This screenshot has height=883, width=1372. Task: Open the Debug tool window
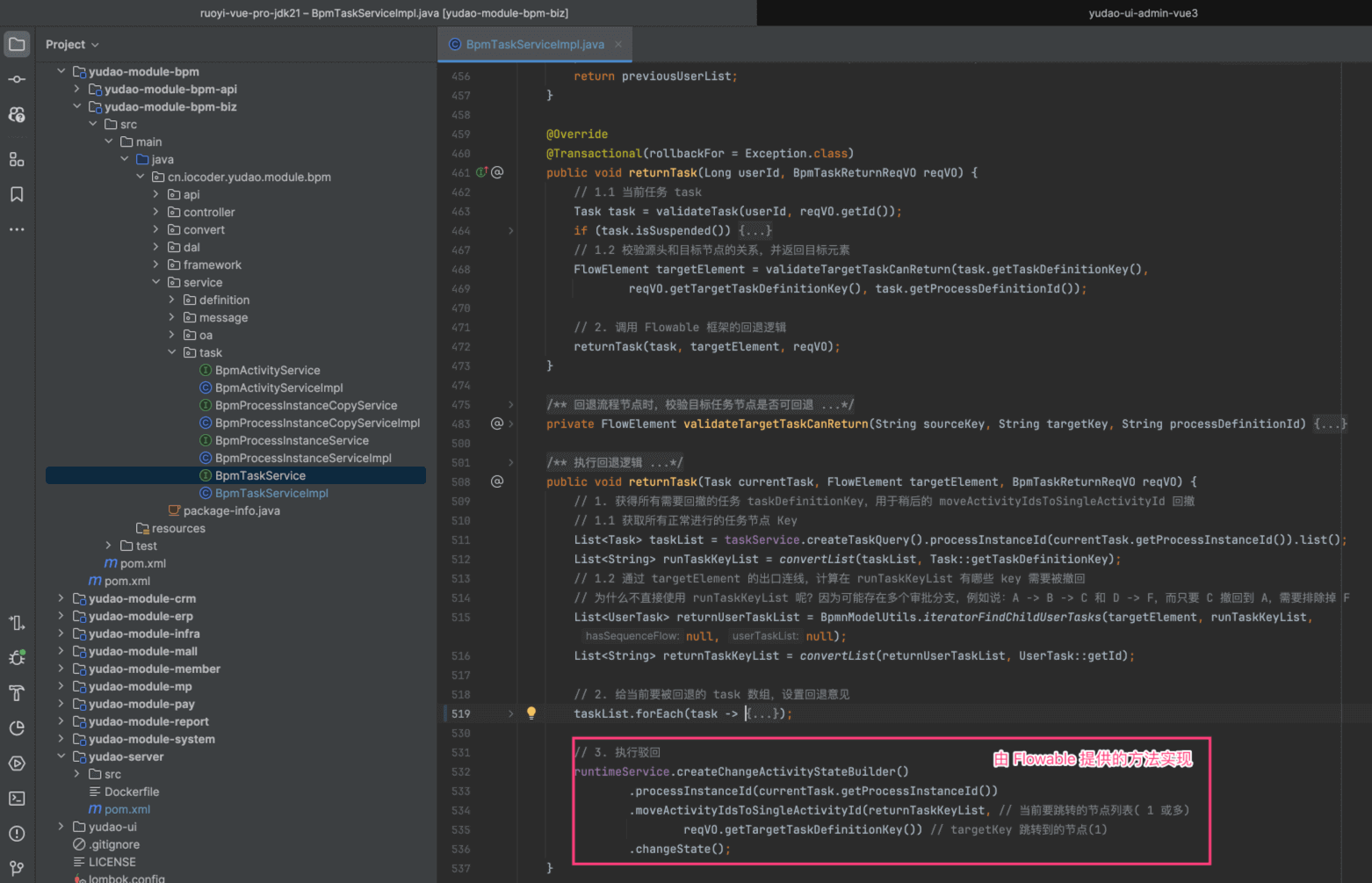click(x=17, y=657)
